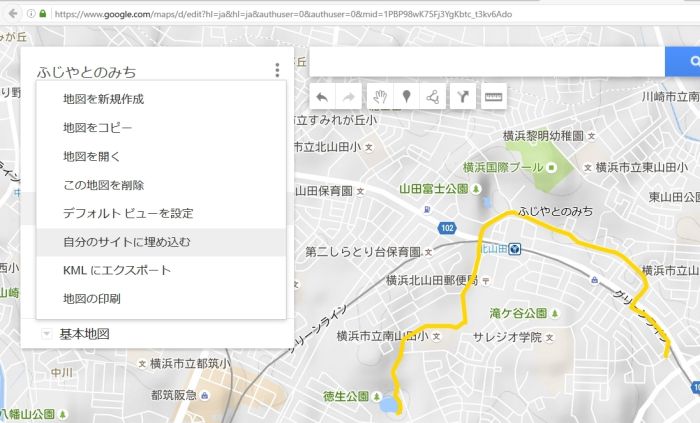Click the green padlock security icon
The image size is (700, 423).
(x=43, y=13)
